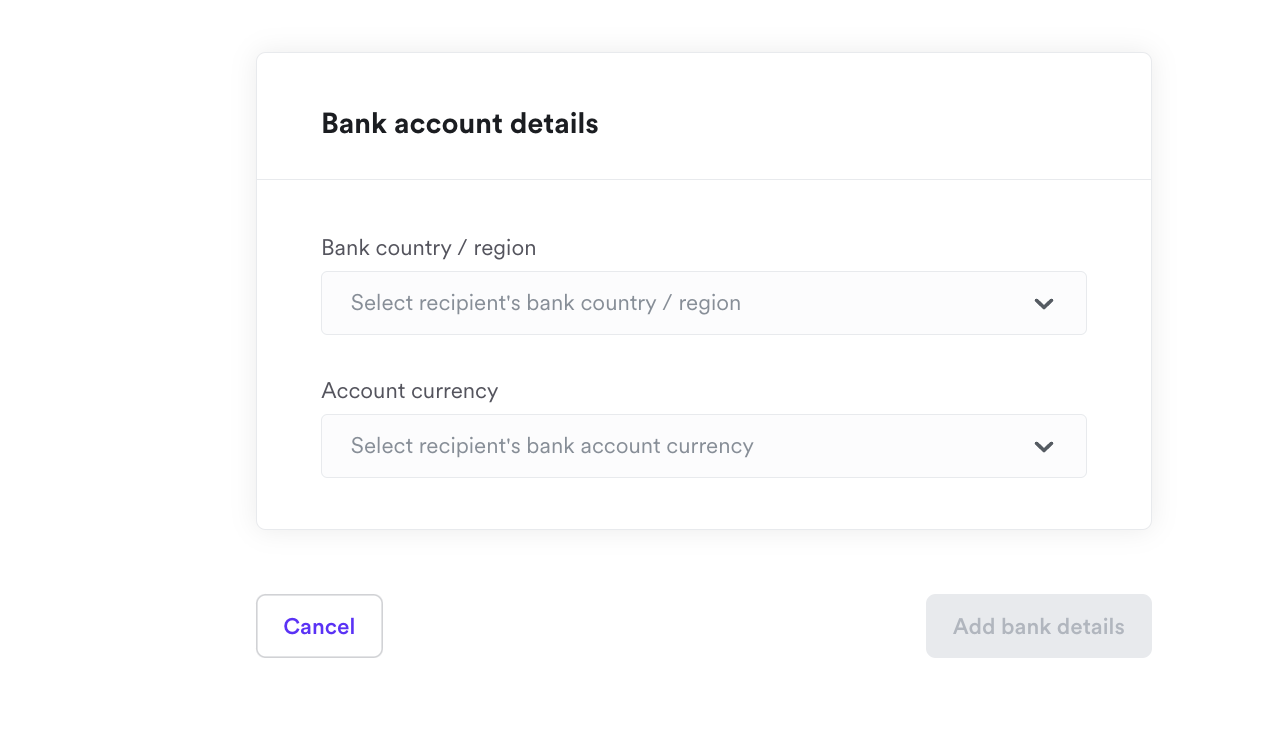Open the Account currency dropdown
This screenshot has width=1286, height=742.
pos(703,446)
